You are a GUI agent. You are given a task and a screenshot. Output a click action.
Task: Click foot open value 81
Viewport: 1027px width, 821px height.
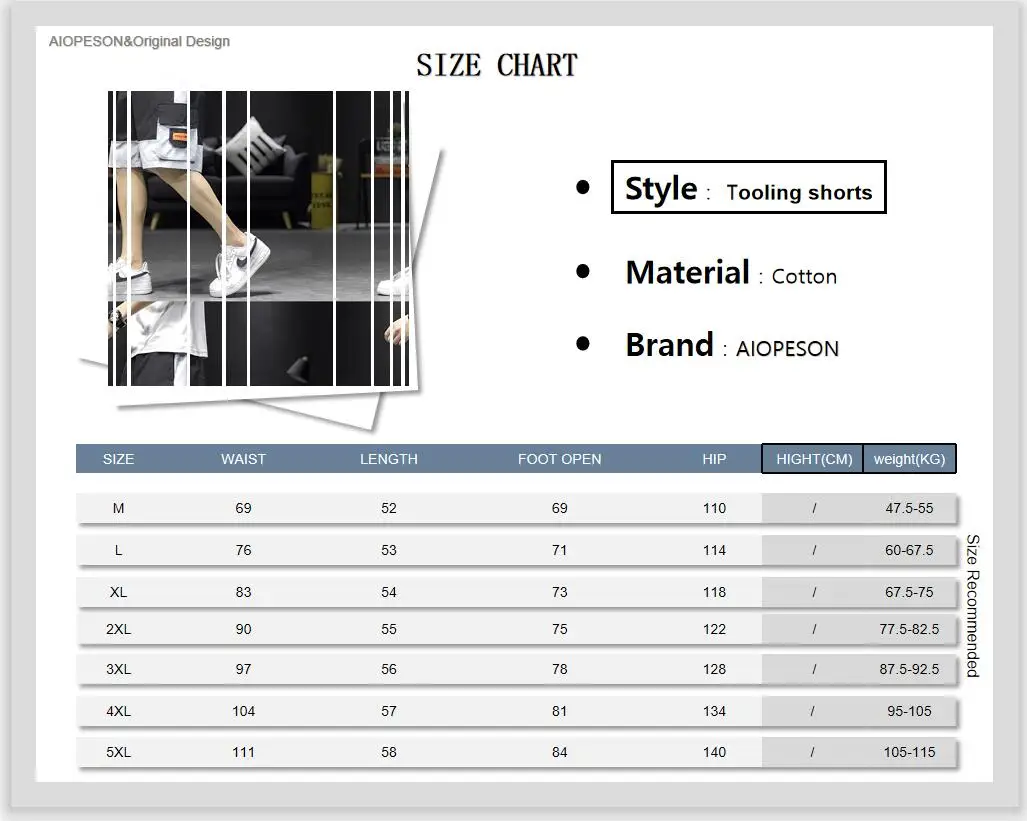point(559,711)
